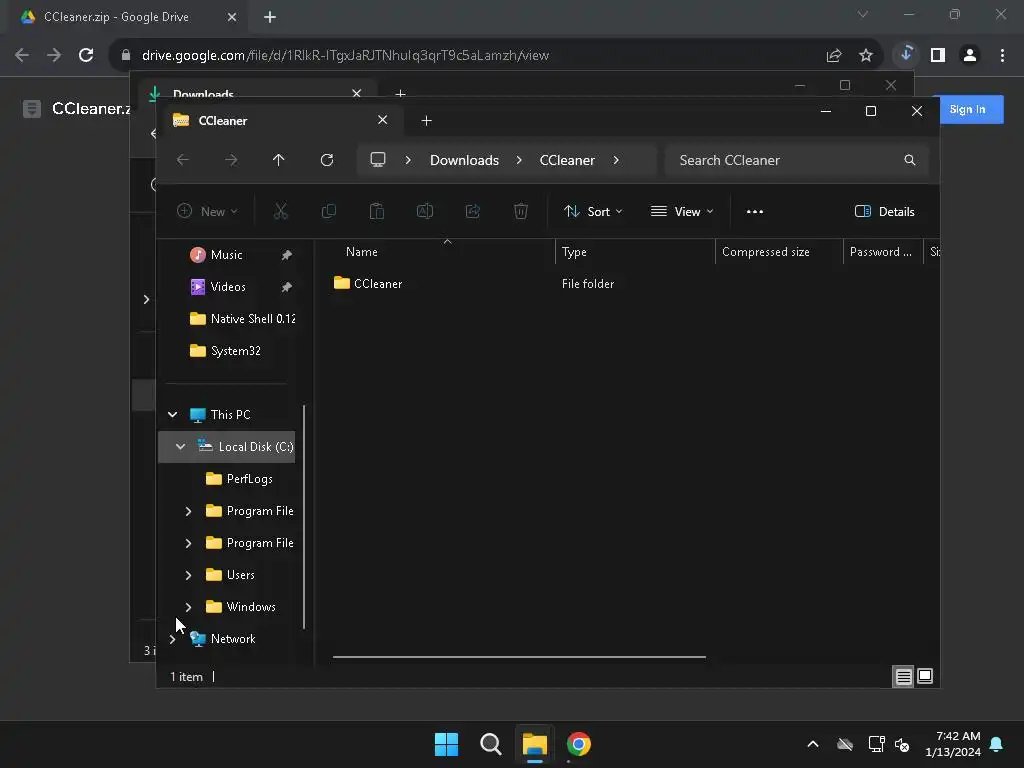The height and width of the screenshot is (768, 1024).
Task: Open the Sort dropdown
Action: 593,212
